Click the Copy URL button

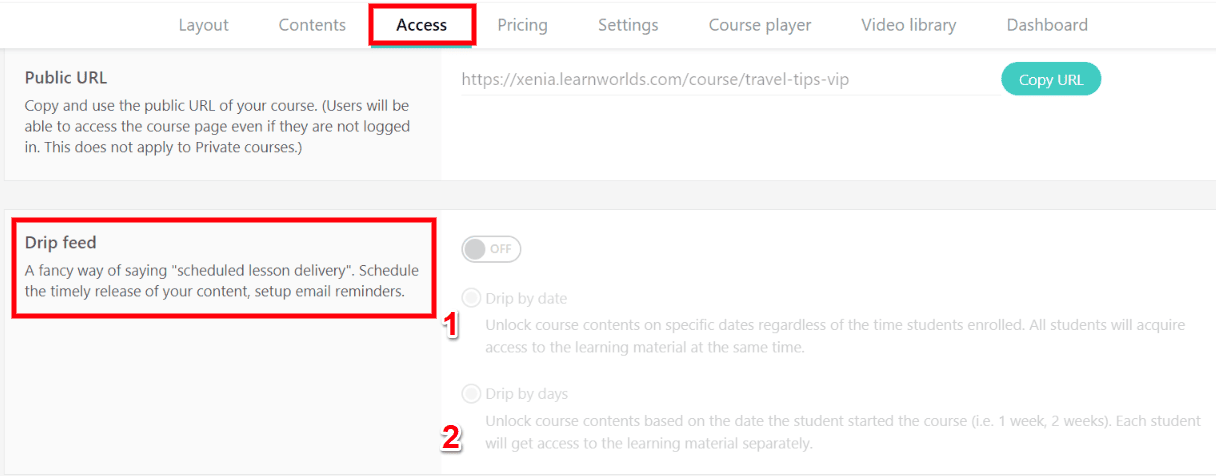[x=1051, y=79]
